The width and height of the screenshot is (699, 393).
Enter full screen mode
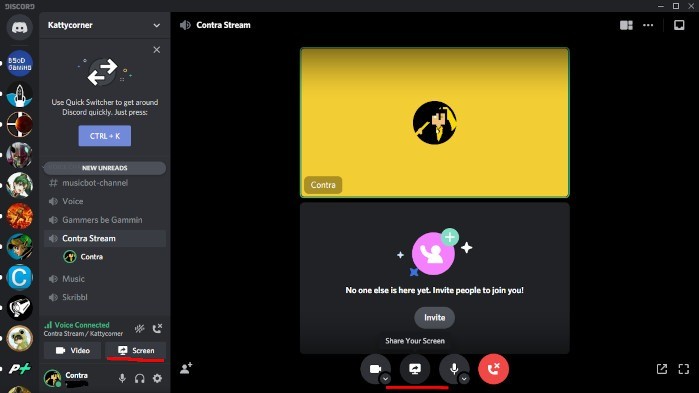[x=684, y=369]
